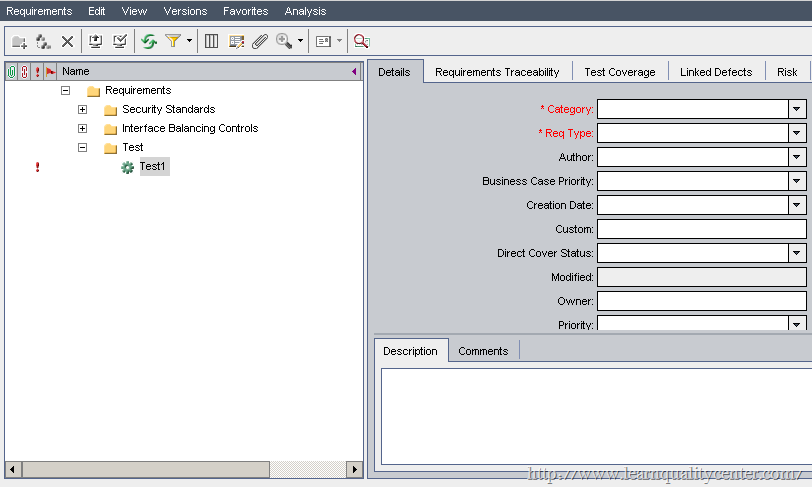
Task: Open the Select Columns icon
Action: [x=211, y=41]
